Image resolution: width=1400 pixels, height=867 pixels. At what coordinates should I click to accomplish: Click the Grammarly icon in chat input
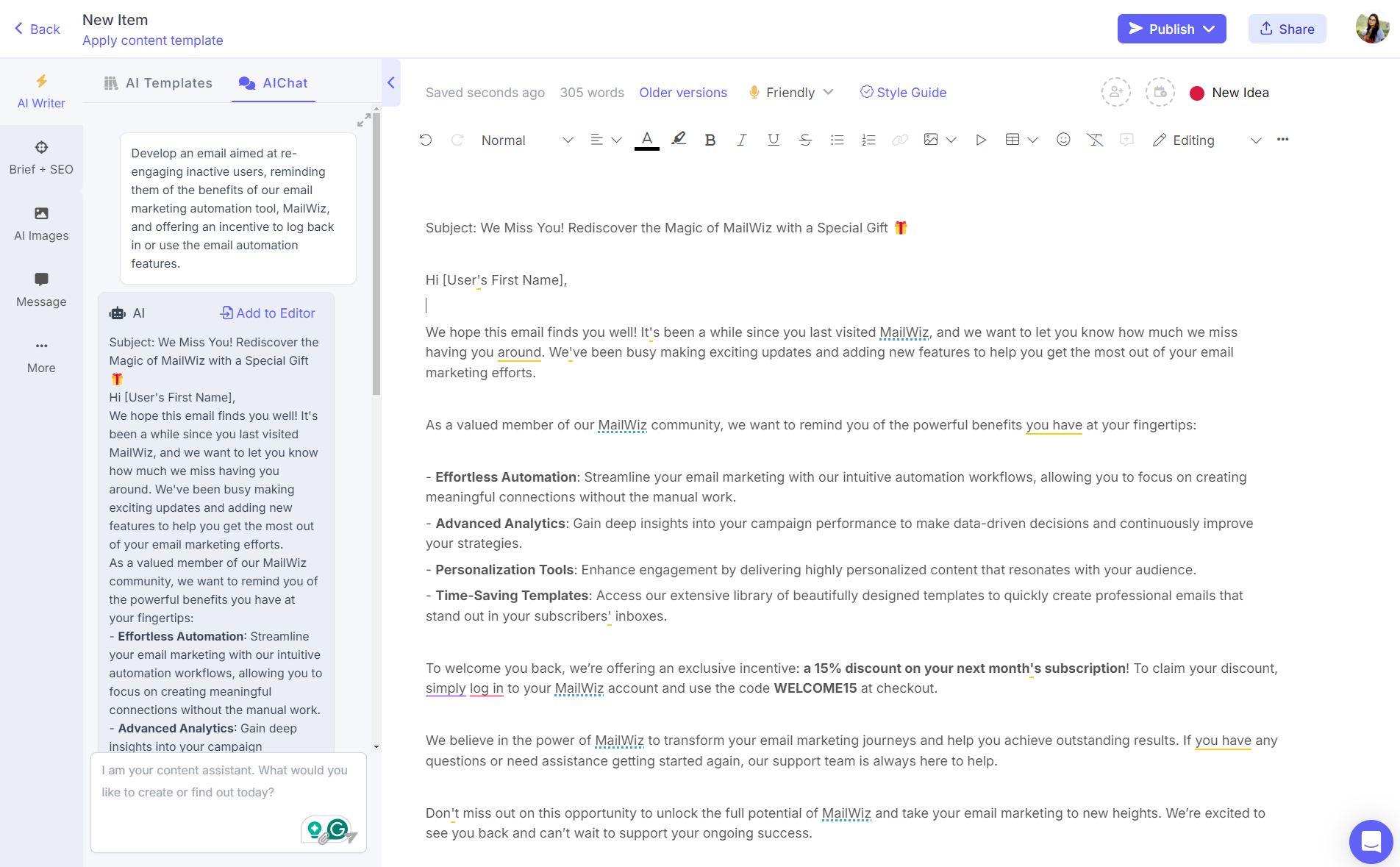(337, 829)
